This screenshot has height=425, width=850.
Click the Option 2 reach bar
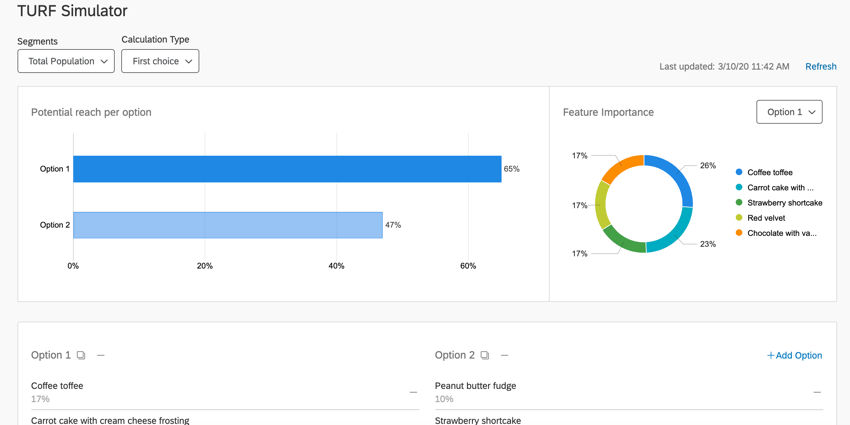pos(228,225)
